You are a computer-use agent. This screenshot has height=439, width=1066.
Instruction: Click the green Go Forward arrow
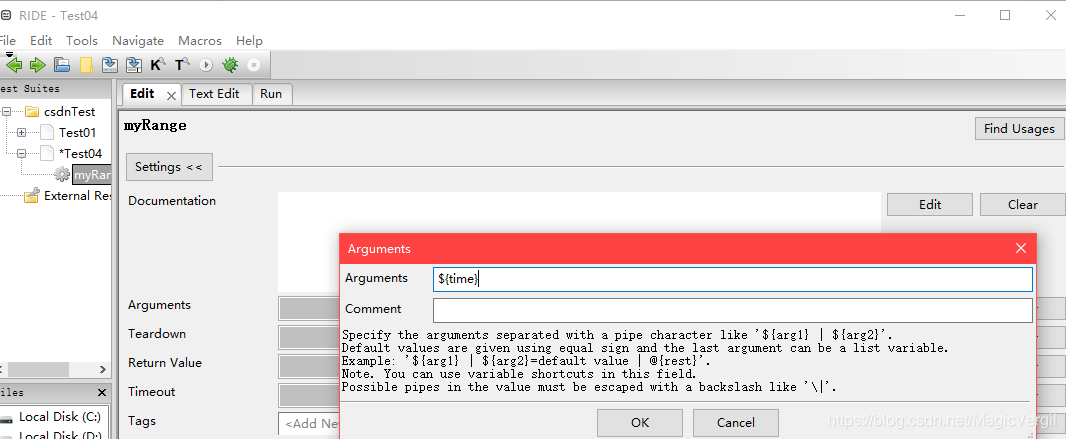pyautogui.click(x=37, y=65)
